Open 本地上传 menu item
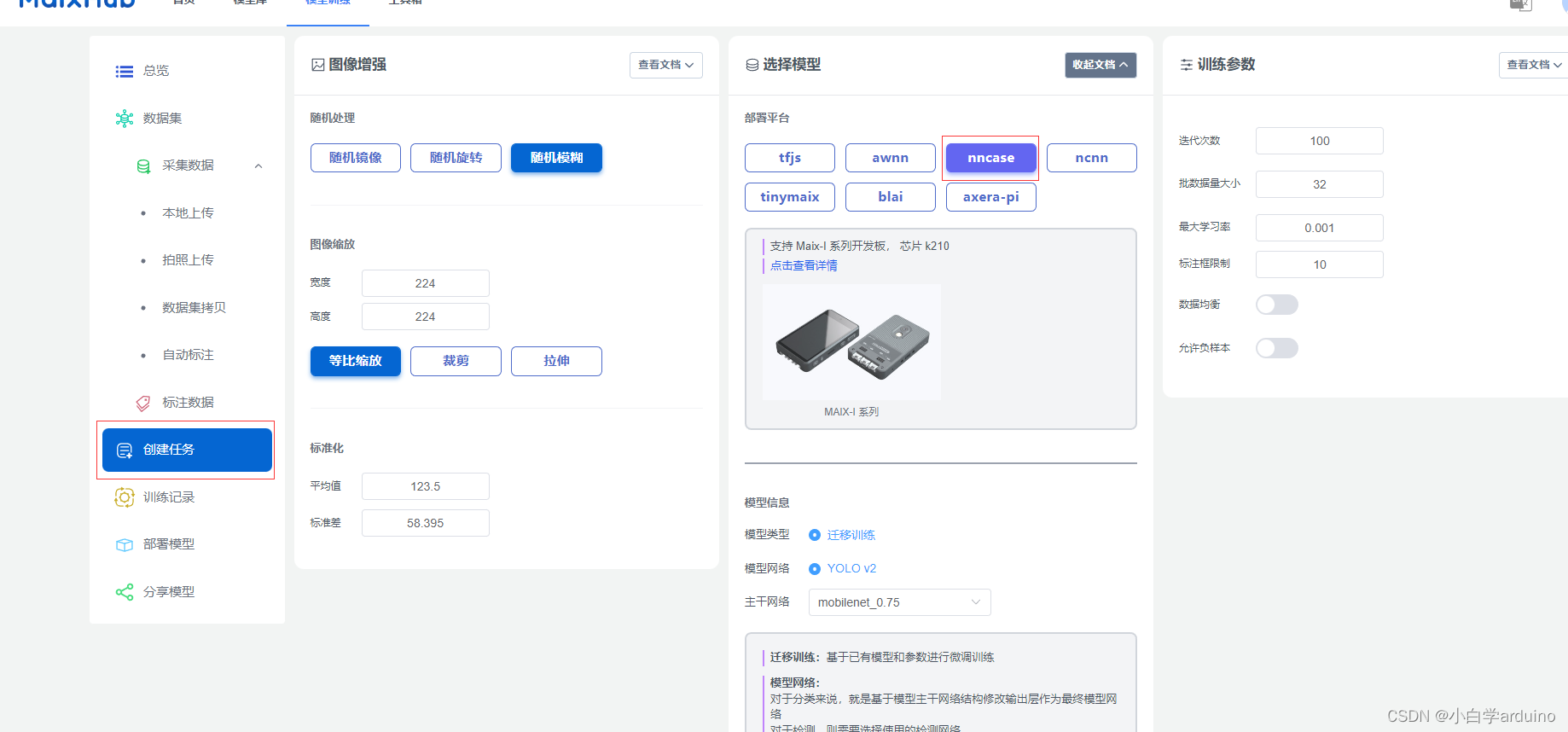This screenshot has width=1568, height=732. click(188, 213)
